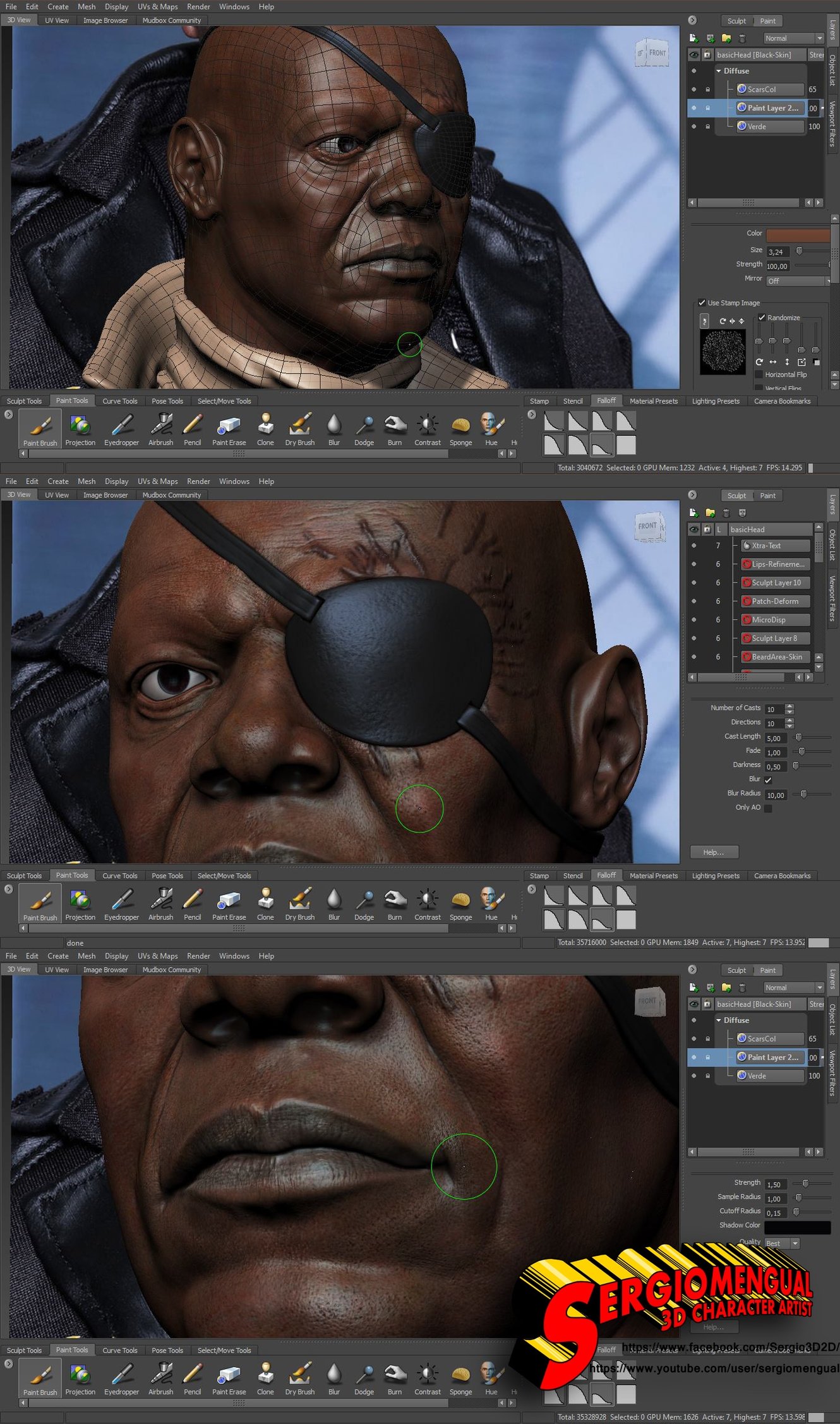
Task: Choose Projection tool in top window
Action: [x=80, y=428]
